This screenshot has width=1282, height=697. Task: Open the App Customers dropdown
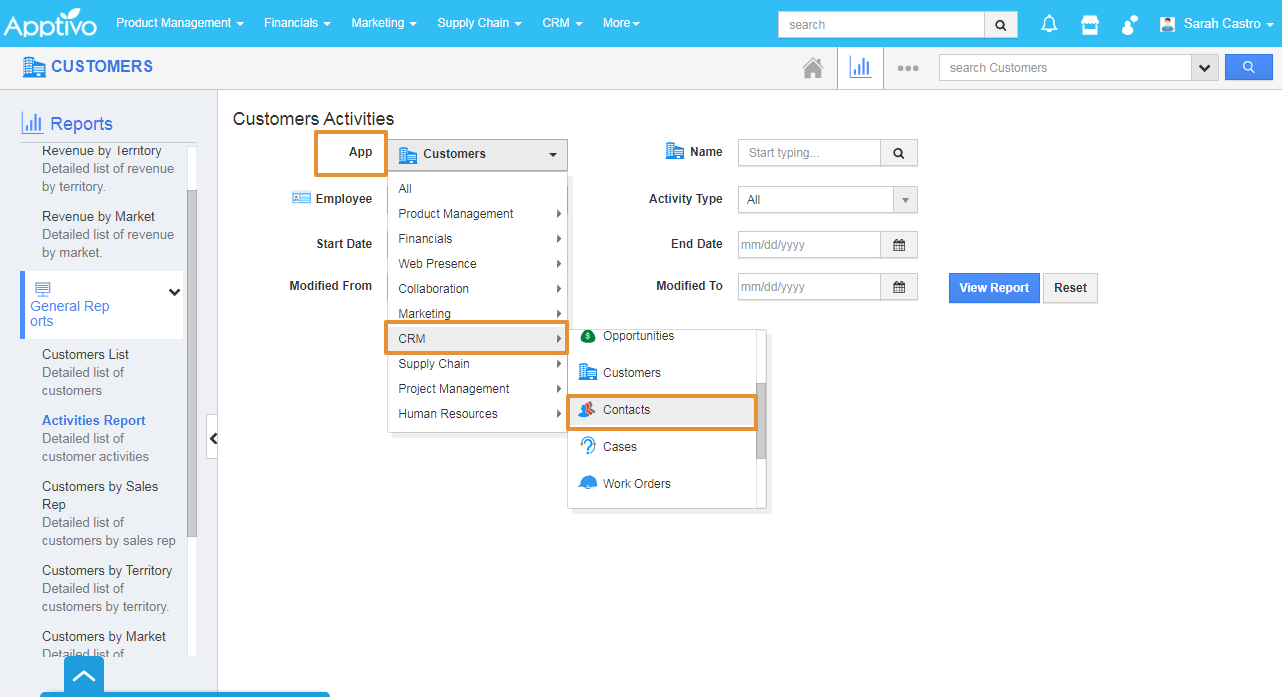coord(477,154)
